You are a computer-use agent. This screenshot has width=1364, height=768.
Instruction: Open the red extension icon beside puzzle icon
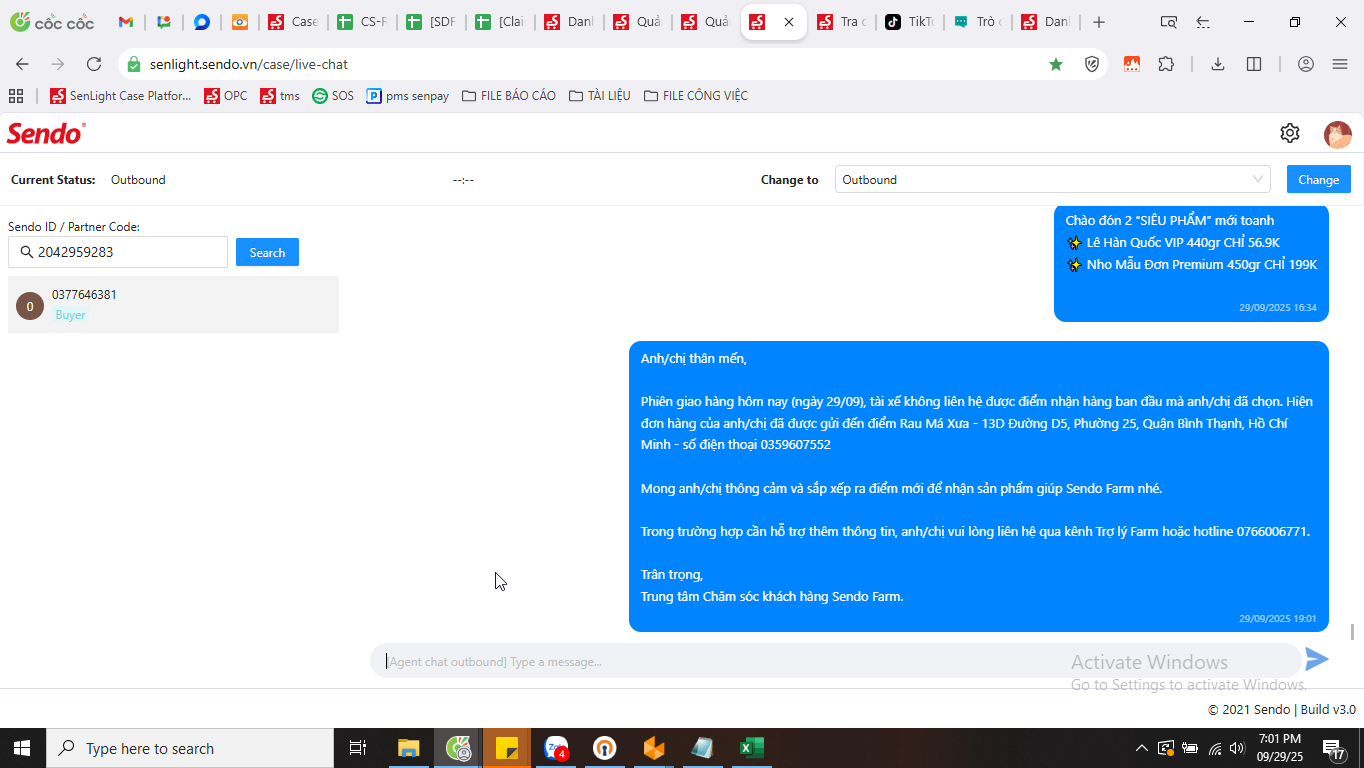click(x=1131, y=64)
